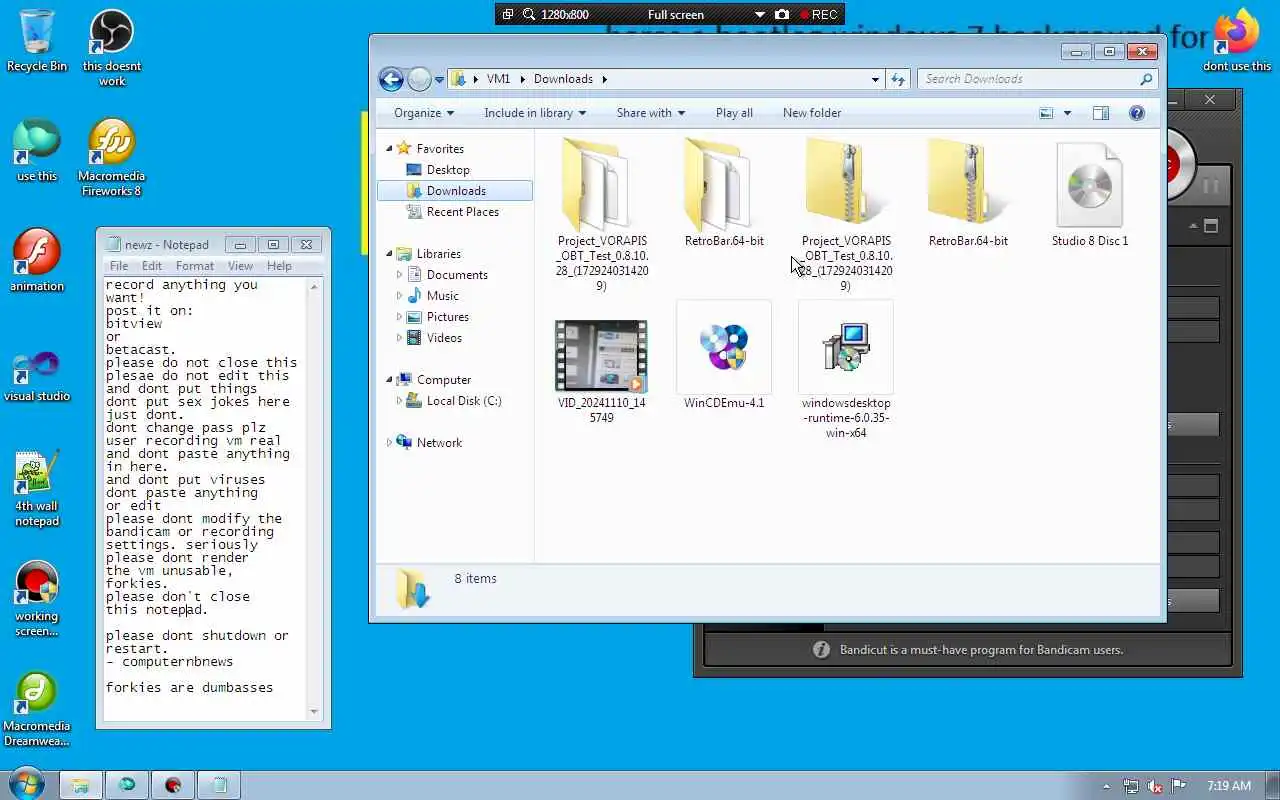The width and height of the screenshot is (1280, 800).
Task: Click VM1 in the address breadcrumb
Action: point(498,79)
